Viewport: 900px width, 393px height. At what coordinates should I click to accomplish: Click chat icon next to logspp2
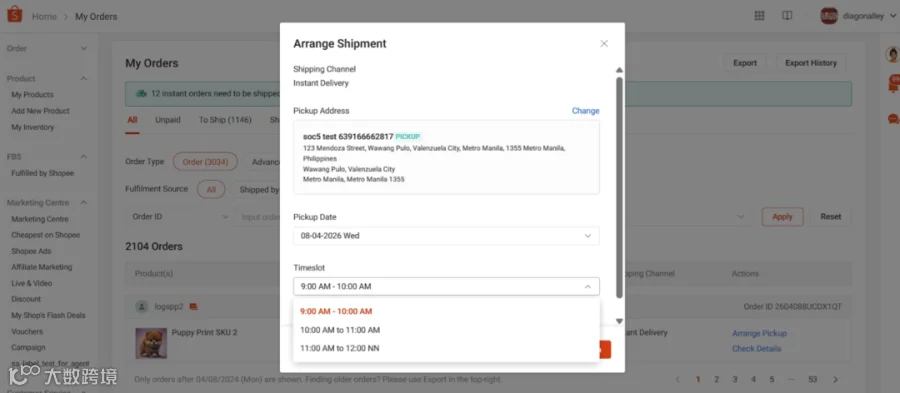point(193,307)
